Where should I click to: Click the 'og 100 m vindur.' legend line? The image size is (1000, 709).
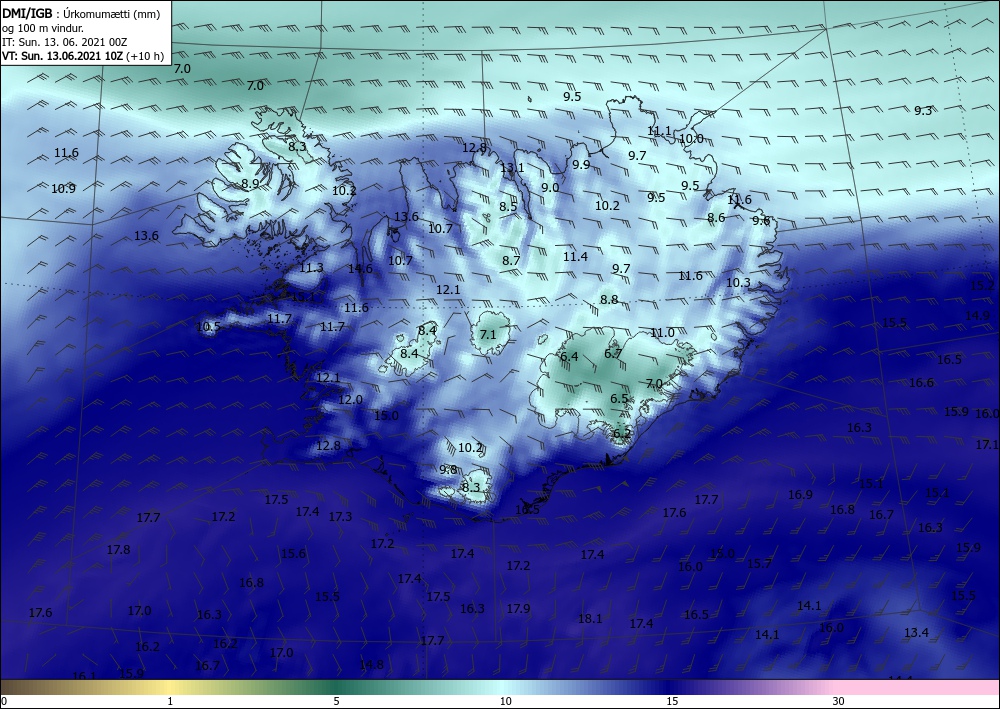coord(43,28)
